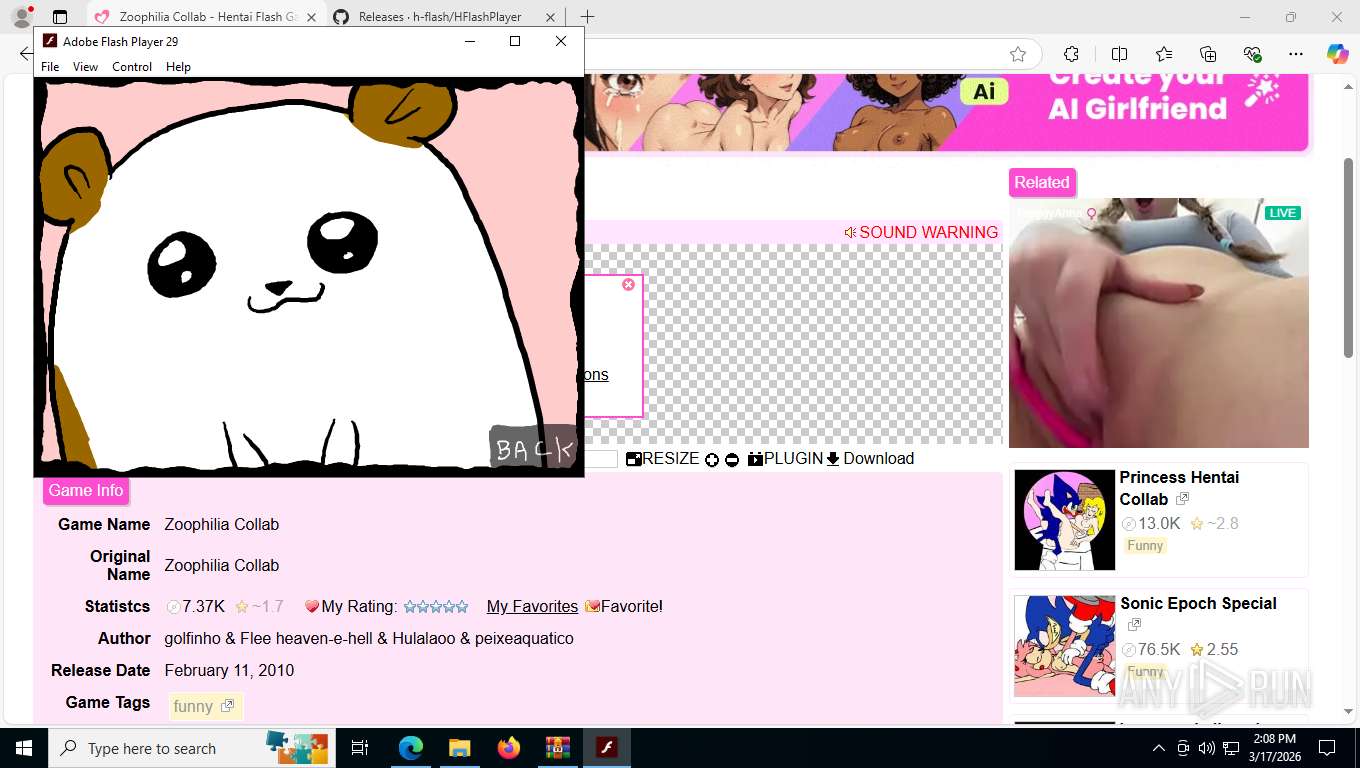The height and width of the screenshot is (768, 1360).
Task: Open the Collections icon
Action: [x=1208, y=54]
